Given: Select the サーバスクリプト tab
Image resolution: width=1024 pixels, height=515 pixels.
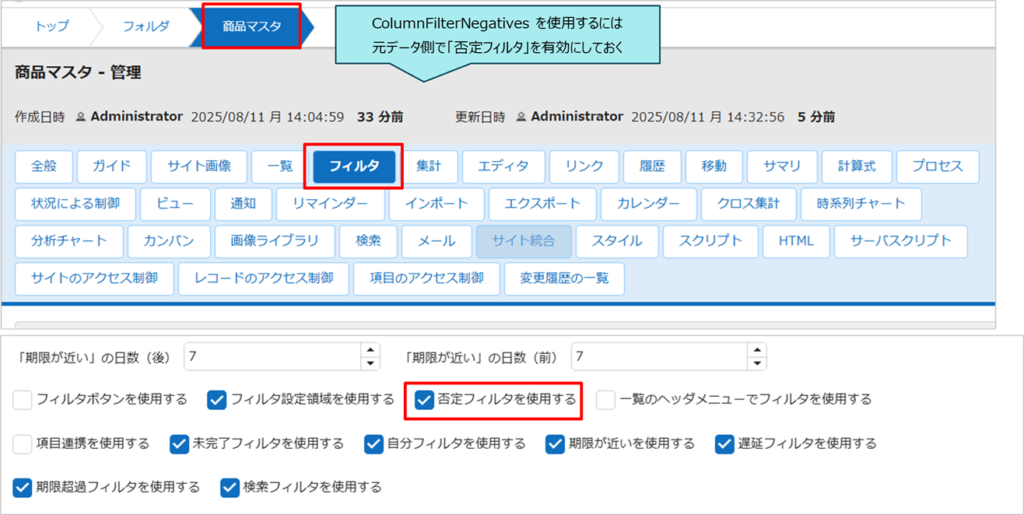Looking at the screenshot, I should [901, 241].
